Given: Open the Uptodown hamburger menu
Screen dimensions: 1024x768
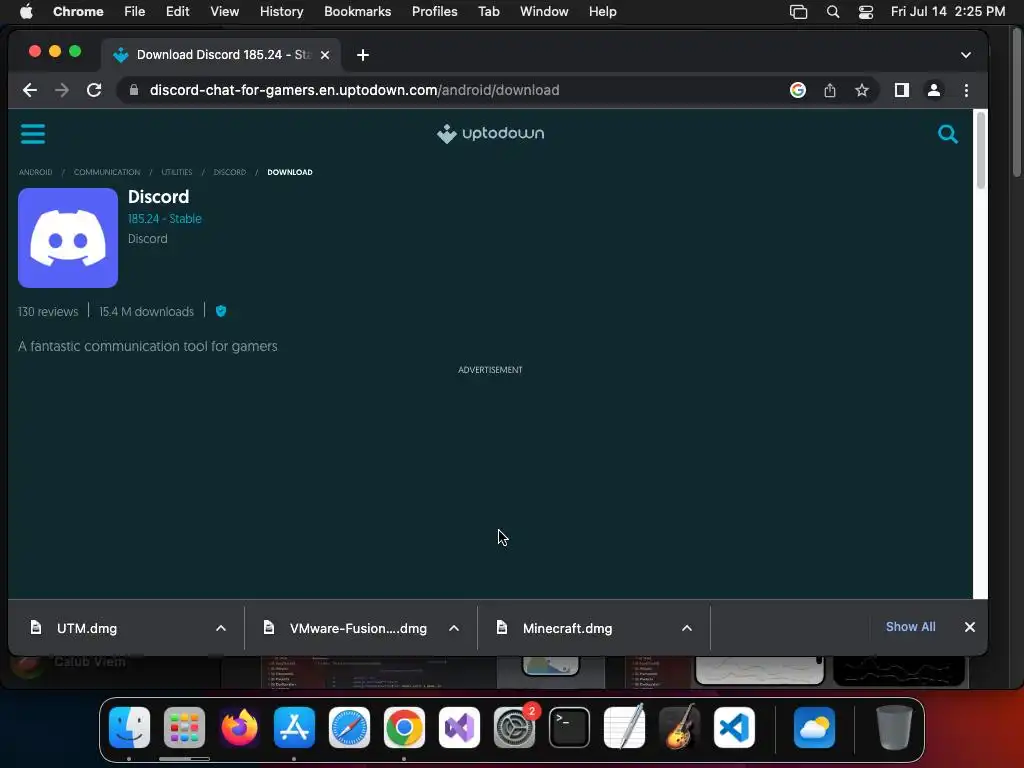Looking at the screenshot, I should coord(33,134).
